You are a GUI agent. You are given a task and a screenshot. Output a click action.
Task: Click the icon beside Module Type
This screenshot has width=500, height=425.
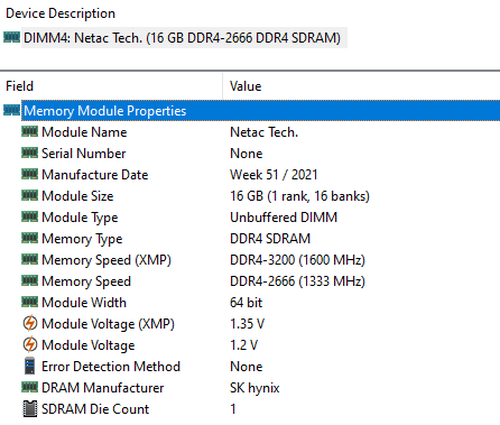tap(30, 217)
